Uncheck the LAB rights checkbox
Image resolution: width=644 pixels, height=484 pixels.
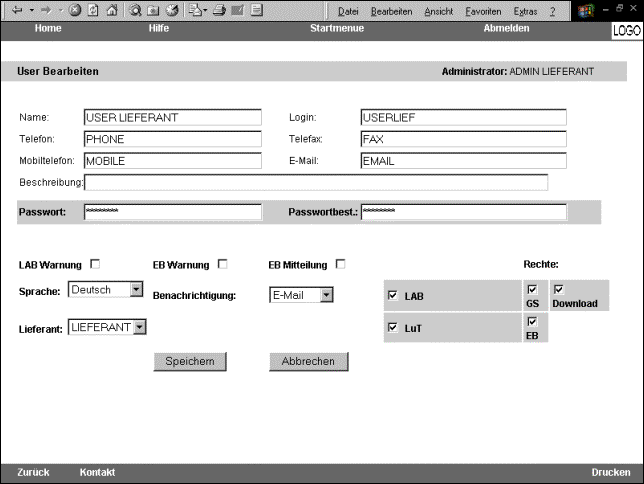393,295
